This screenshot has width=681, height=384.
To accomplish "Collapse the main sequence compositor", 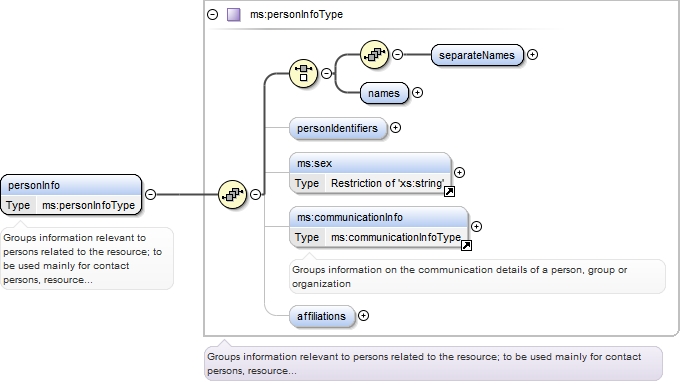I will [255, 194].
